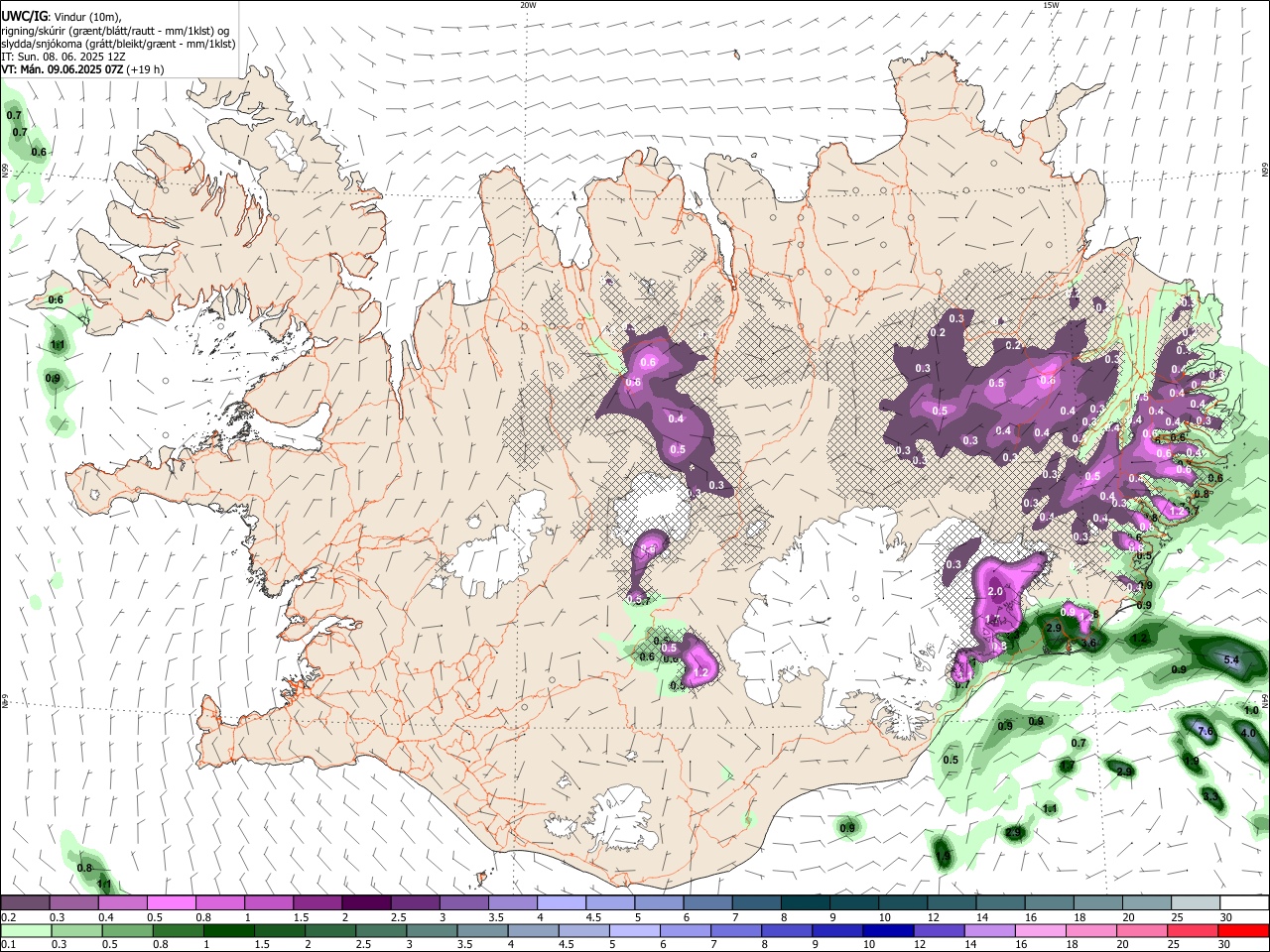Pick the lower legend swatch between 10 and 12
Image resolution: width=1270 pixels, height=952 pixels.
[888, 931]
